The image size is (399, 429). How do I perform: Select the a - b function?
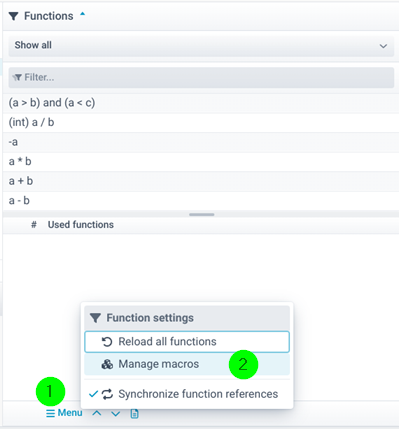(201, 201)
